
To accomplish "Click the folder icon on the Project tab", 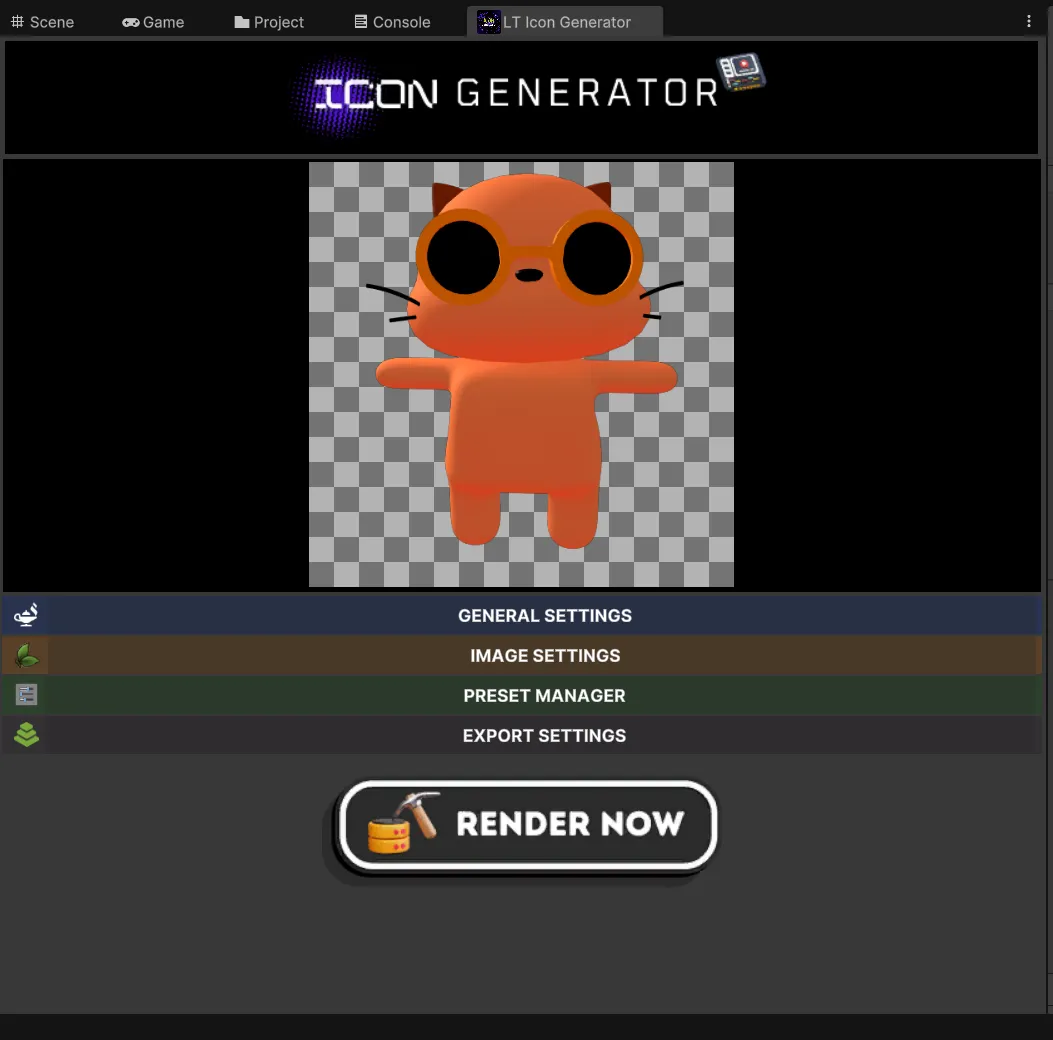I will point(241,21).
